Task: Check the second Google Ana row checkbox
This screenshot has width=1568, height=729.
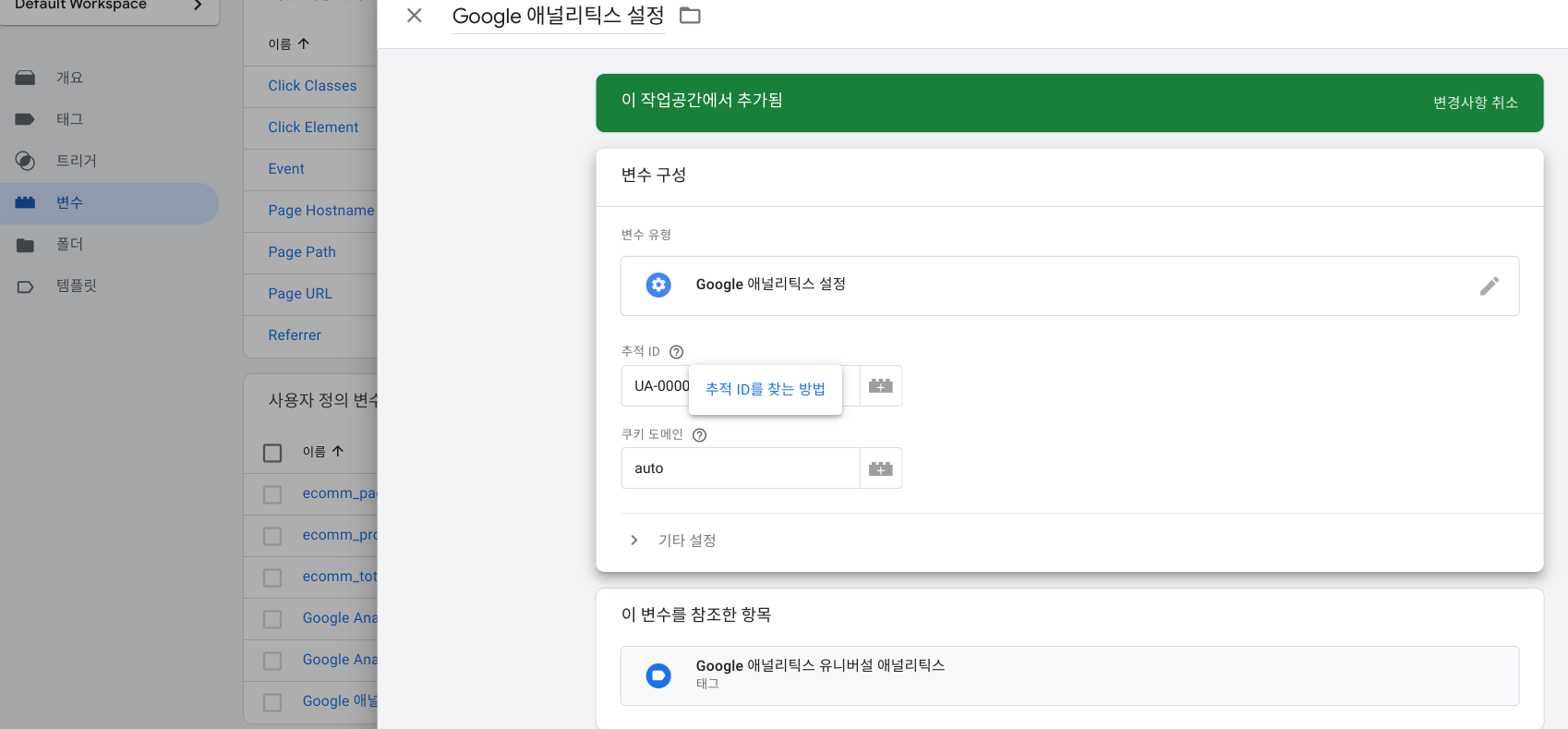Action: coord(272,661)
